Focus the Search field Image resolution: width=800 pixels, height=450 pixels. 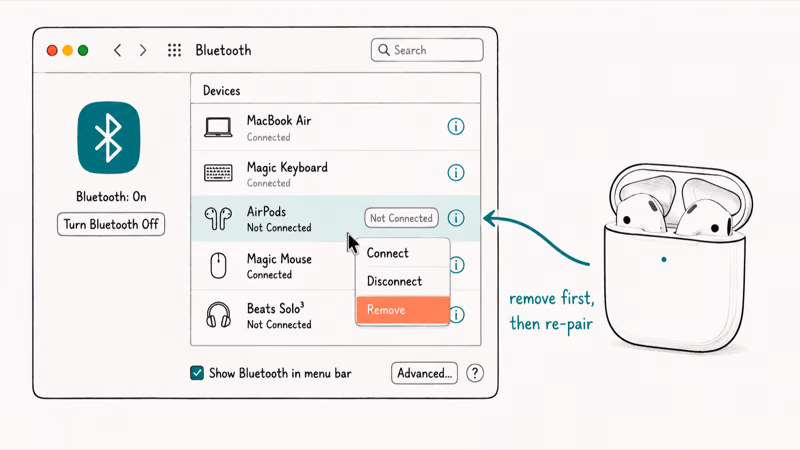pos(427,49)
